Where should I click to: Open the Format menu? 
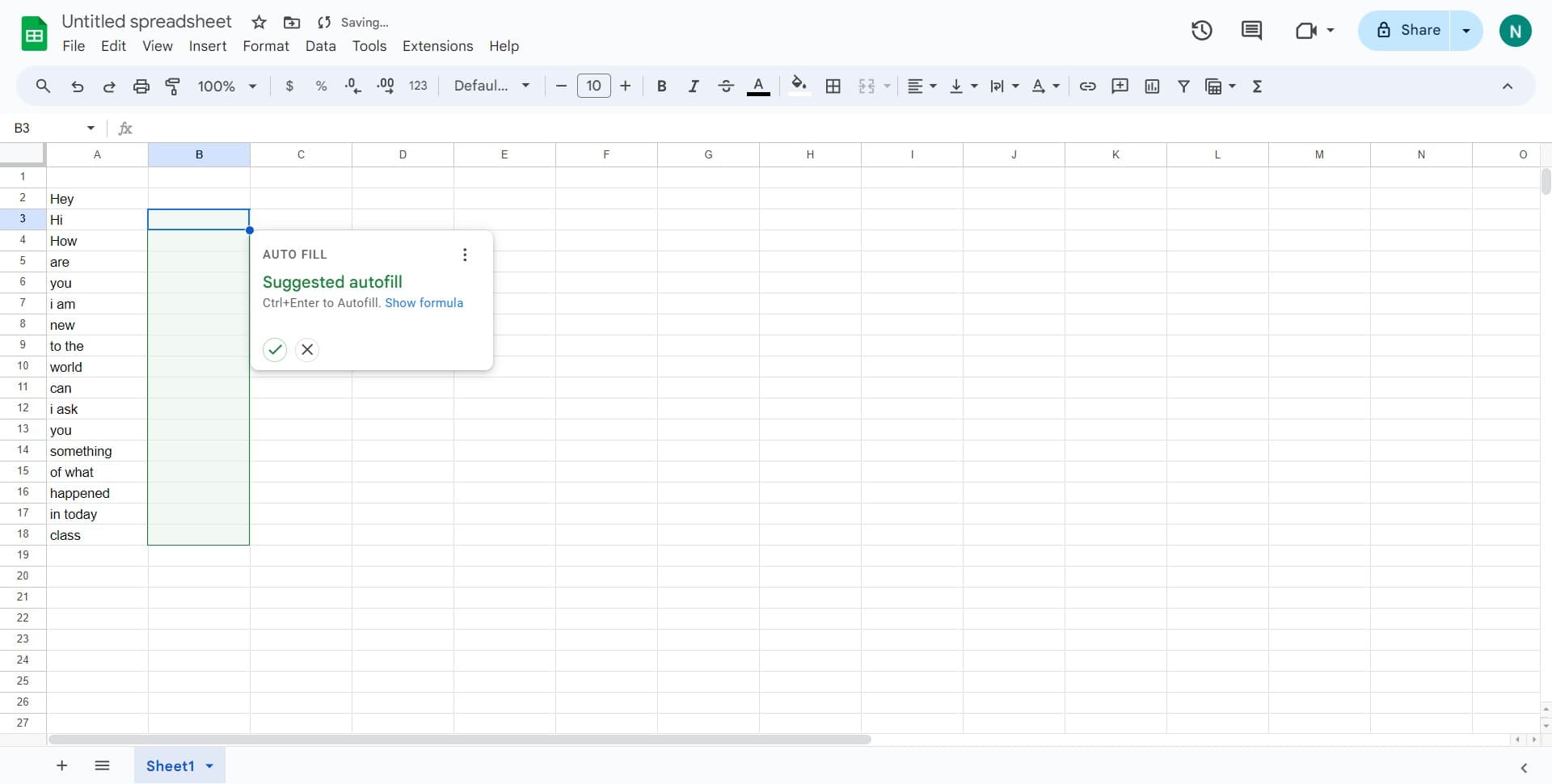(265, 46)
